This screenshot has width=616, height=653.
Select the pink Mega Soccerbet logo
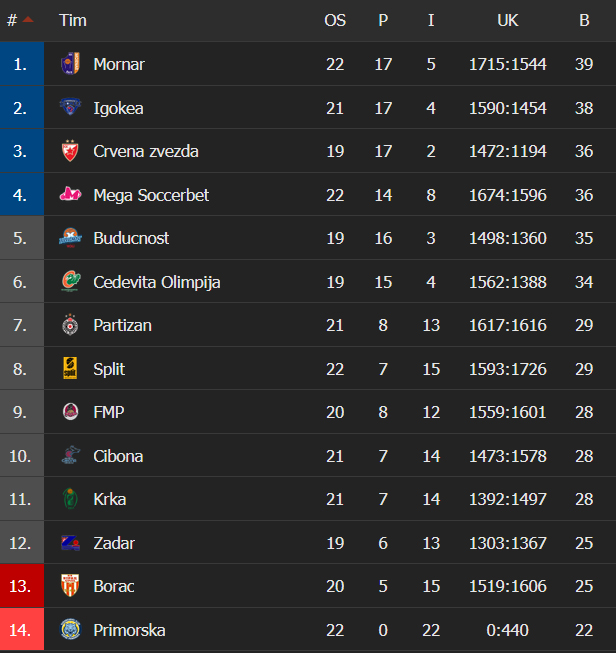(x=70, y=194)
